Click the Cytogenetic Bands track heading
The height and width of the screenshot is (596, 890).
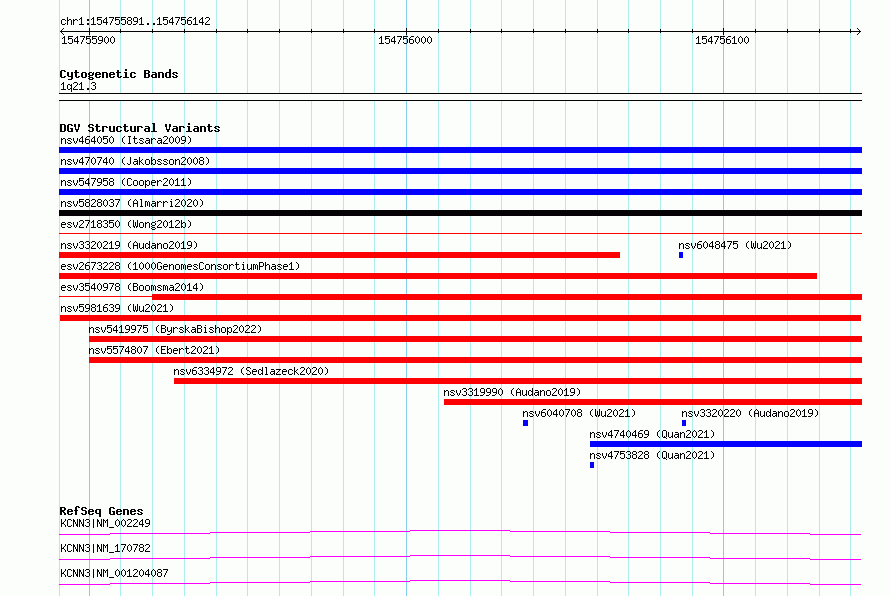point(119,74)
